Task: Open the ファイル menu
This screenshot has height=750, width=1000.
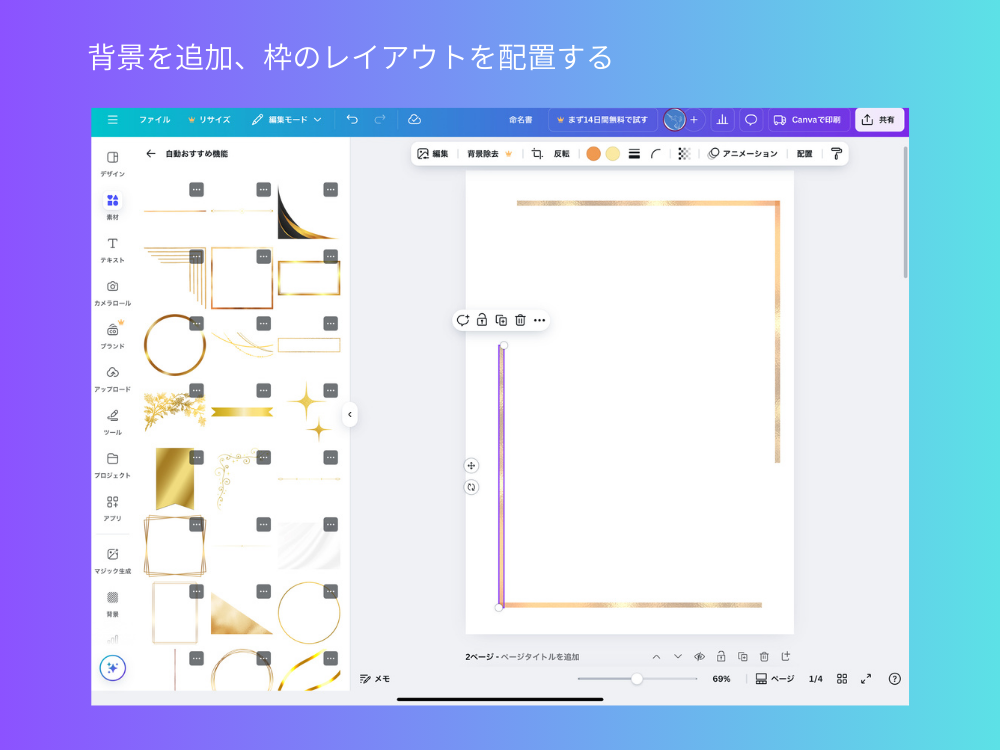Action: tap(155, 119)
